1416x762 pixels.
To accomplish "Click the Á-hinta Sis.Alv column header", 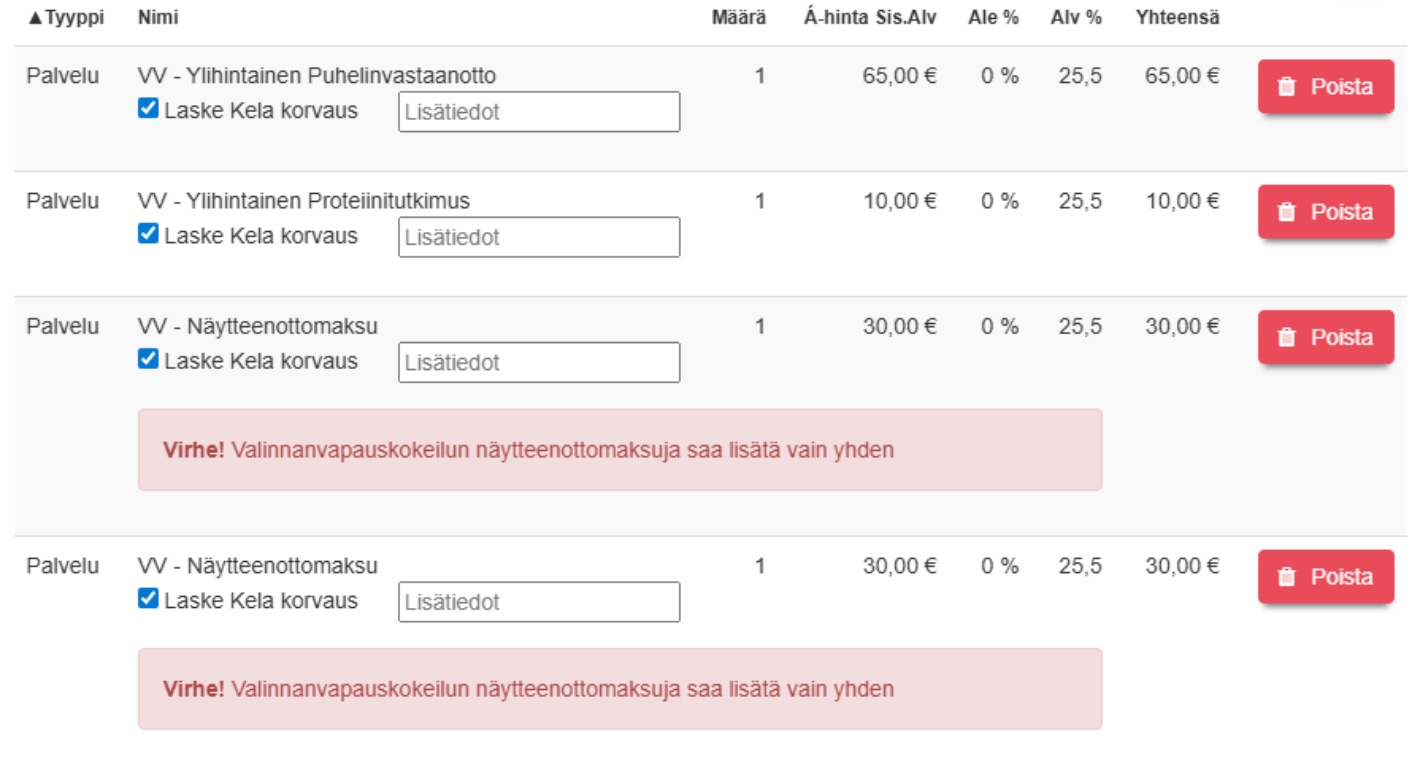I will point(870,18).
